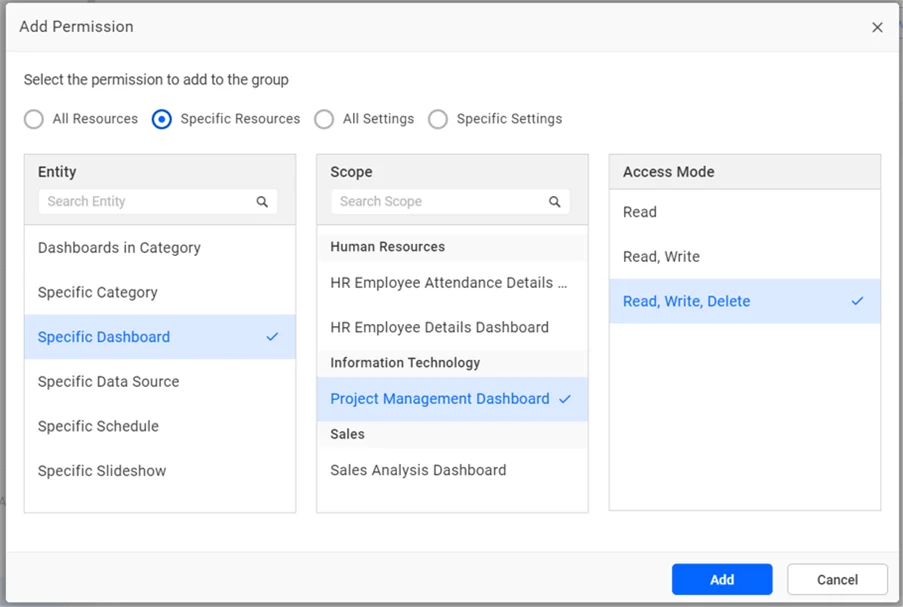Click the search icon in Entity panel
The image size is (903, 607).
262,201
